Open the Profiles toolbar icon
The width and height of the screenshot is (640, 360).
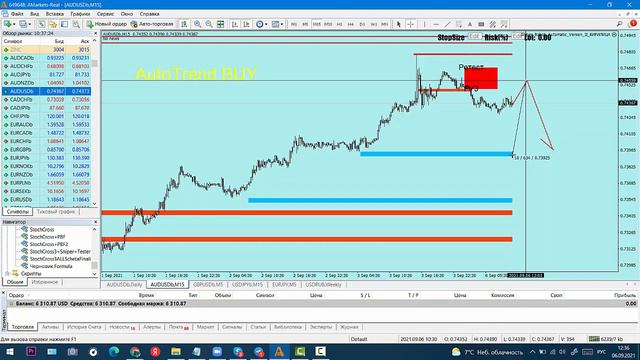tap(23, 24)
